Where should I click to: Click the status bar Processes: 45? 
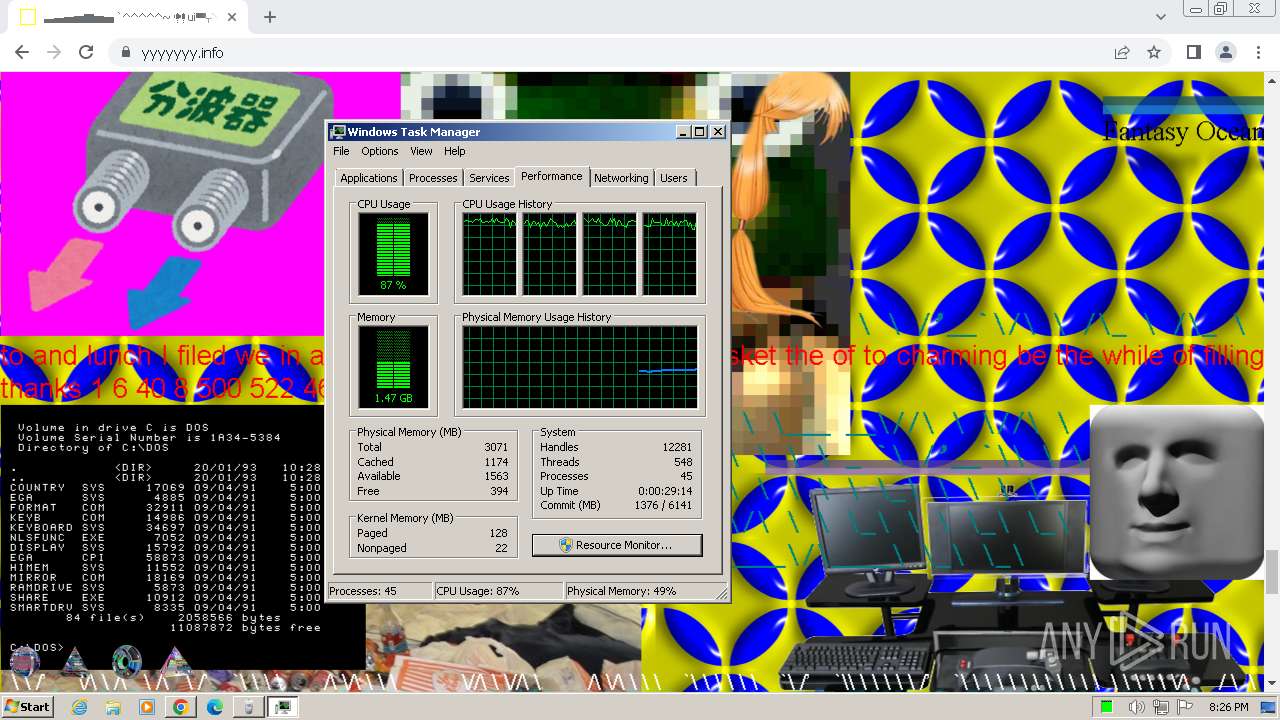(380, 591)
